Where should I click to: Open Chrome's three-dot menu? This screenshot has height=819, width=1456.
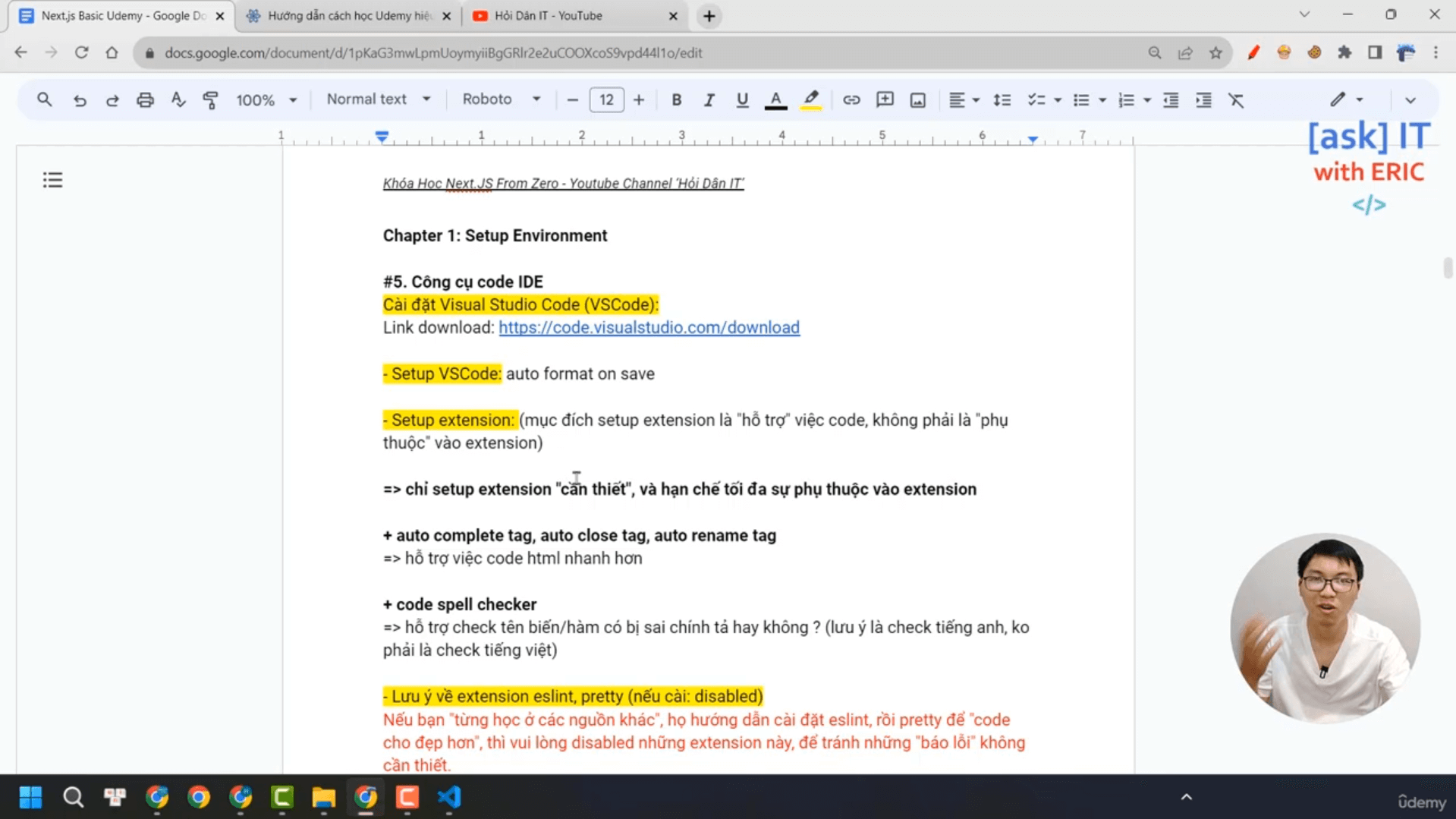[1436, 52]
